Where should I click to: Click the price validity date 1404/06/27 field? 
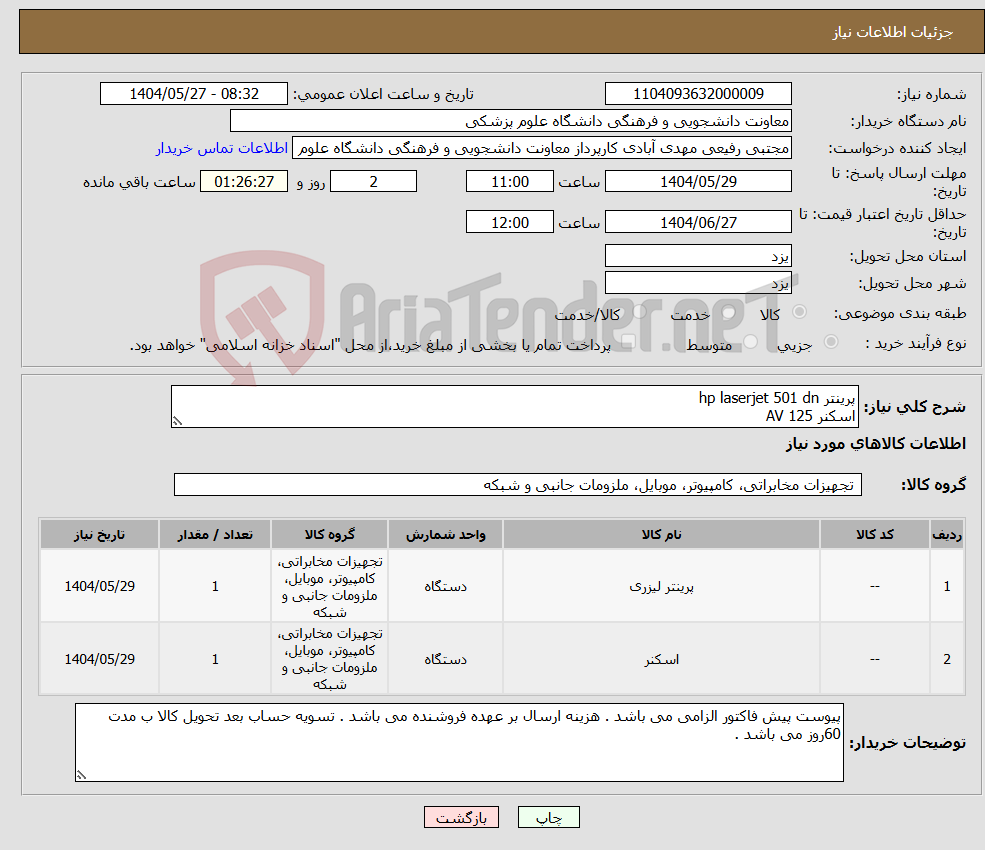[x=698, y=222]
